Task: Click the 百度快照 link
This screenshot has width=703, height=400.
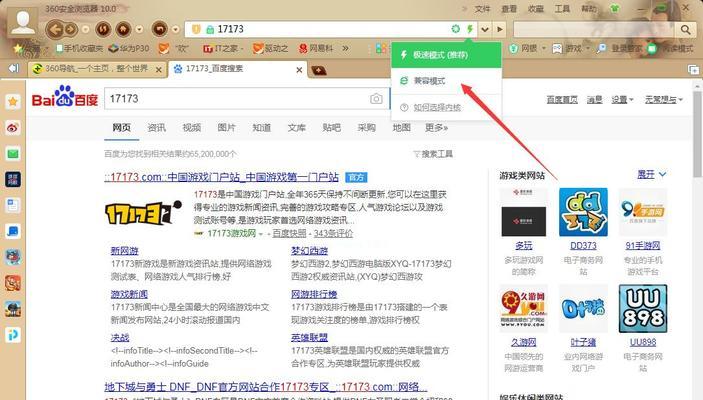Action: coord(289,233)
